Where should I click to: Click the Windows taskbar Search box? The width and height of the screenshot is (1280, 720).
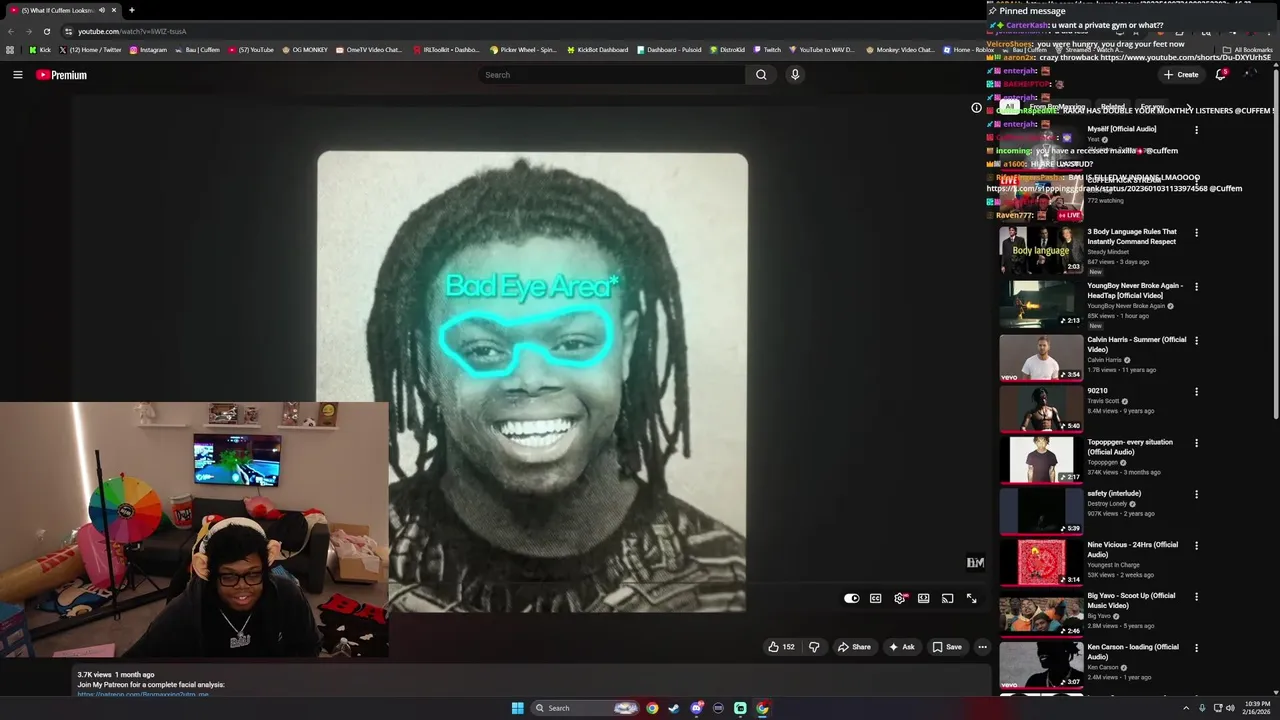point(585,708)
